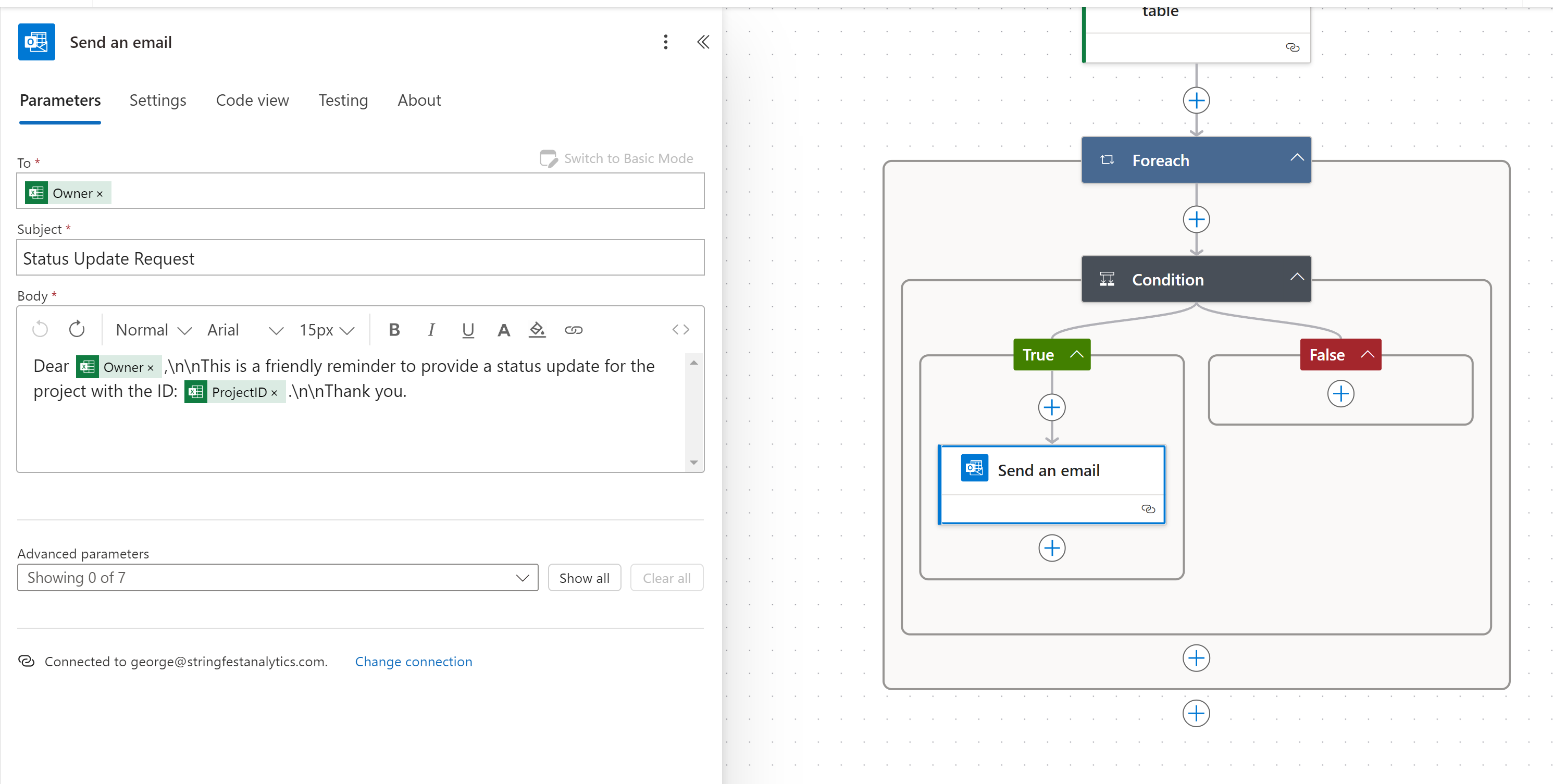Toggle italic text formatting

coord(431,330)
